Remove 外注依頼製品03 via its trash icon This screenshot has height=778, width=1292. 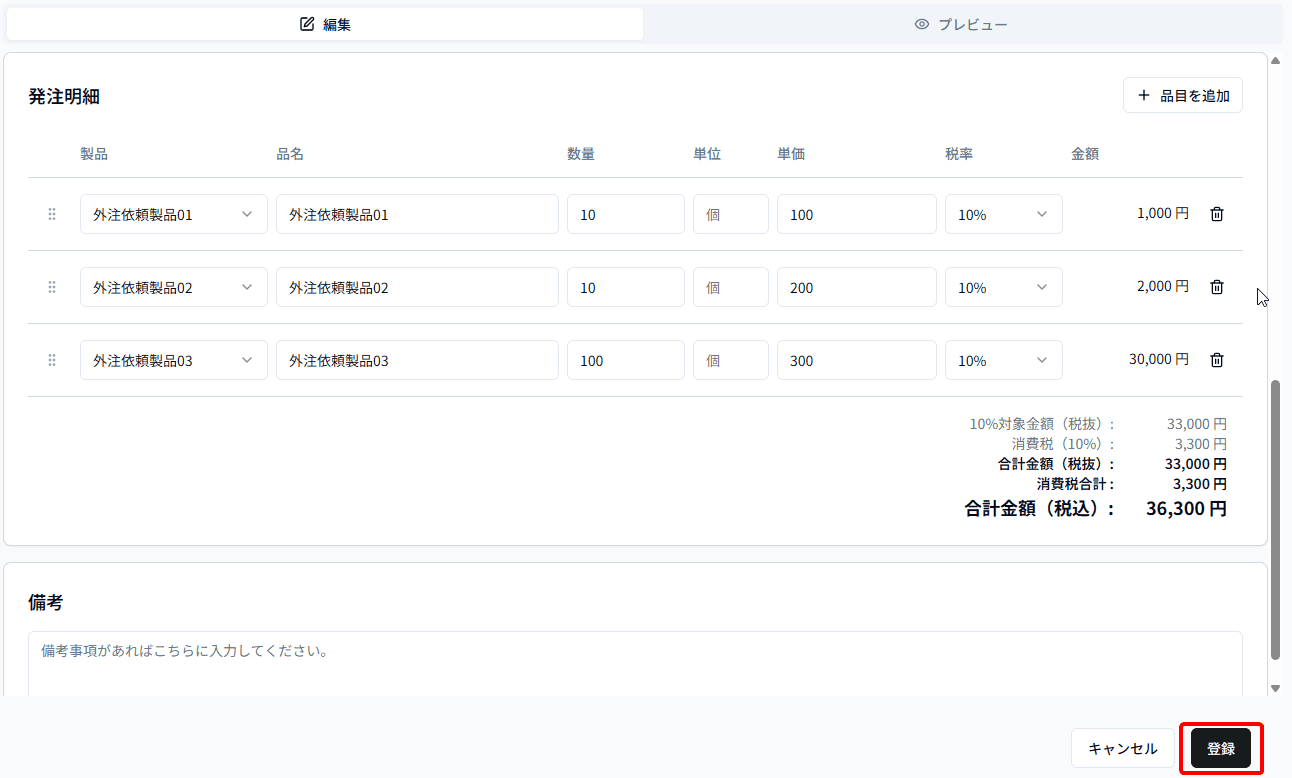tap(1216, 359)
